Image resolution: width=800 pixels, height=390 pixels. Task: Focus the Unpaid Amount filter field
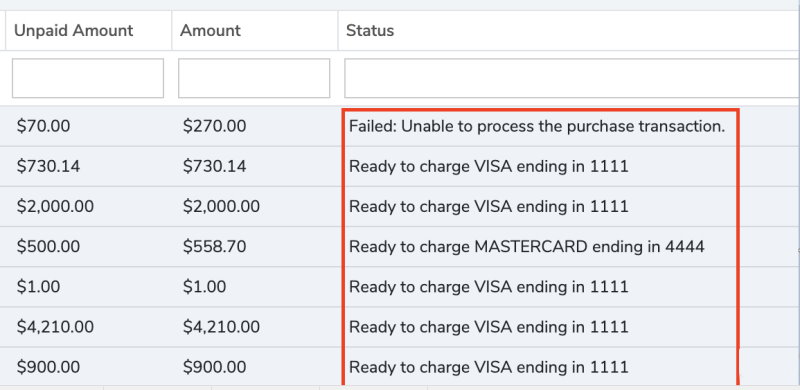(88, 78)
